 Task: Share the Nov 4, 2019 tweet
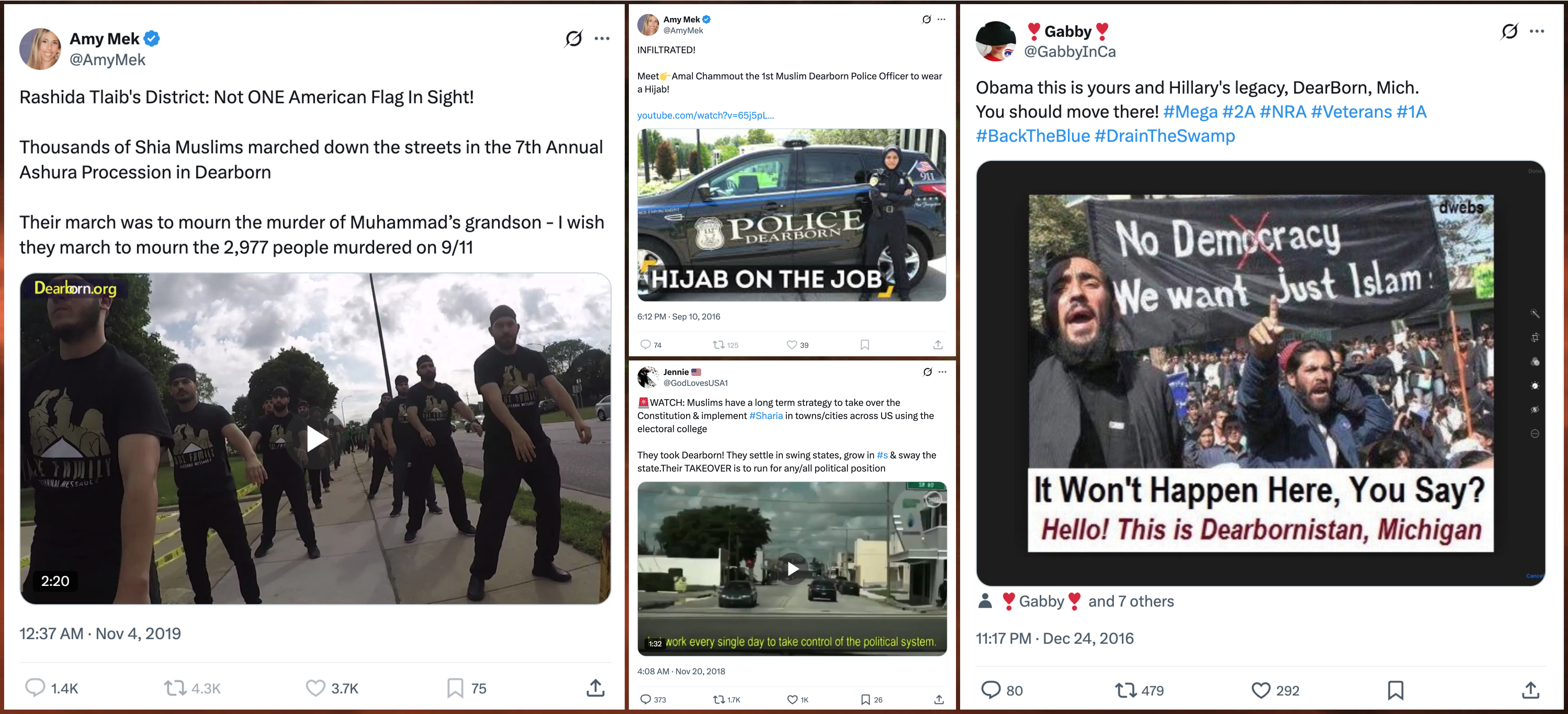595,688
